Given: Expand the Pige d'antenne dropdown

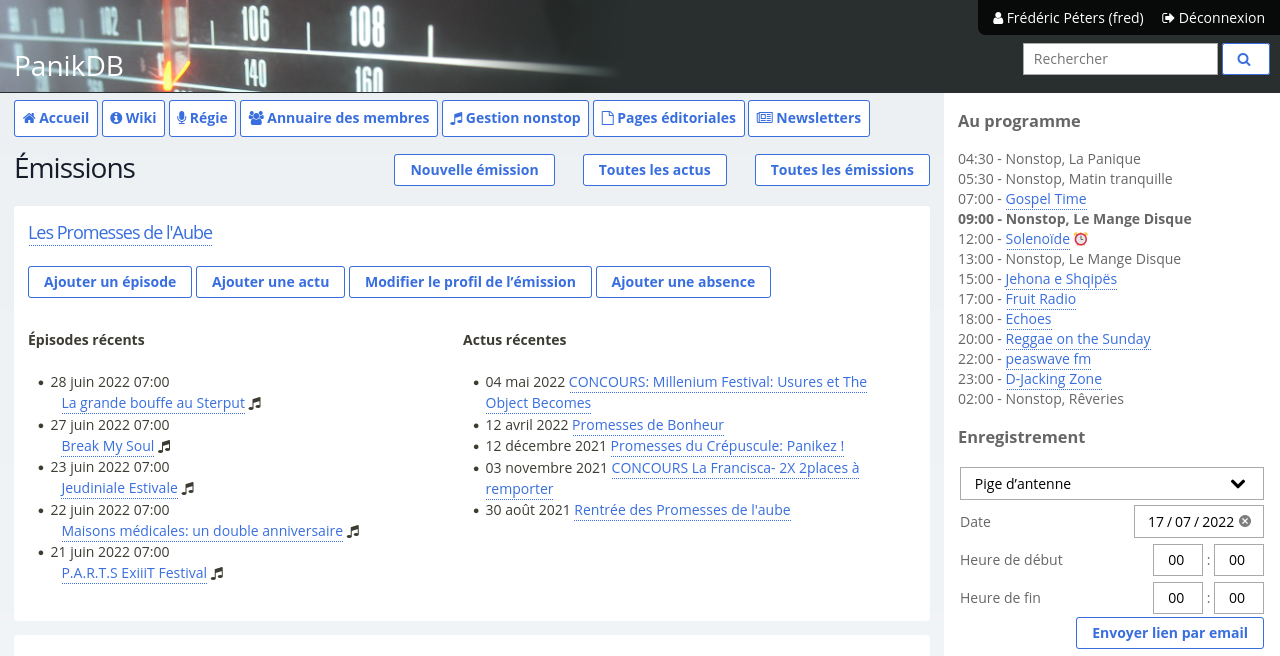Looking at the screenshot, I should 1111,484.
